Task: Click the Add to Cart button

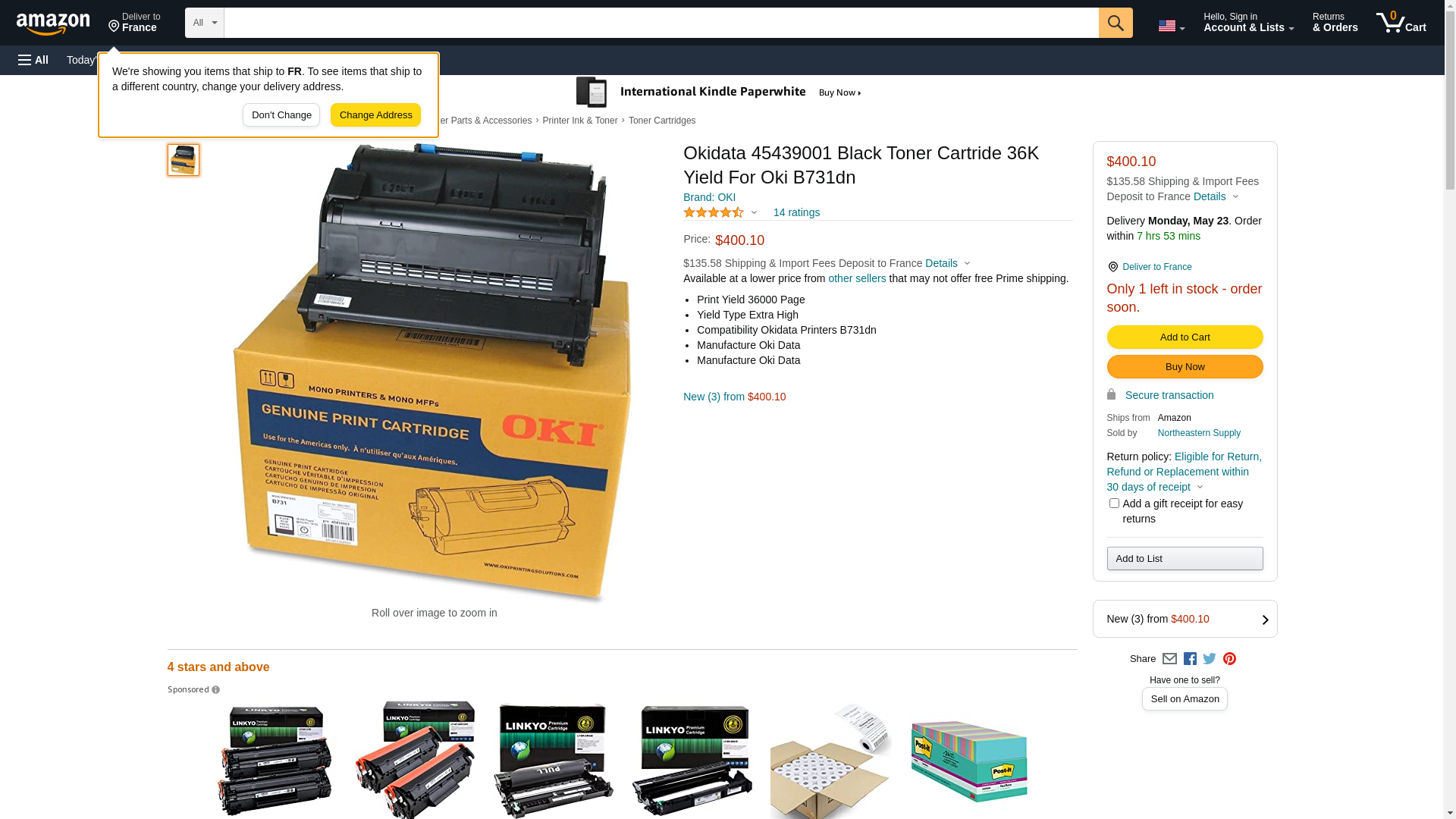Action: tap(1185, 337)
